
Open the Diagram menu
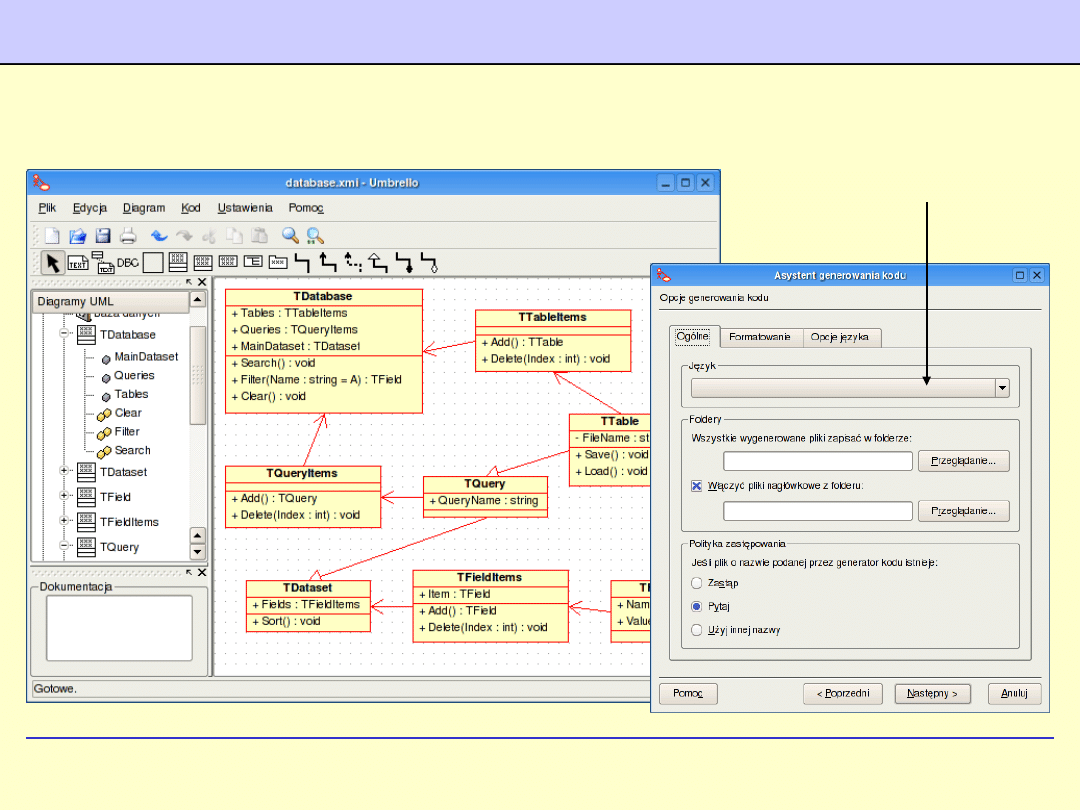tap(144, 208)
